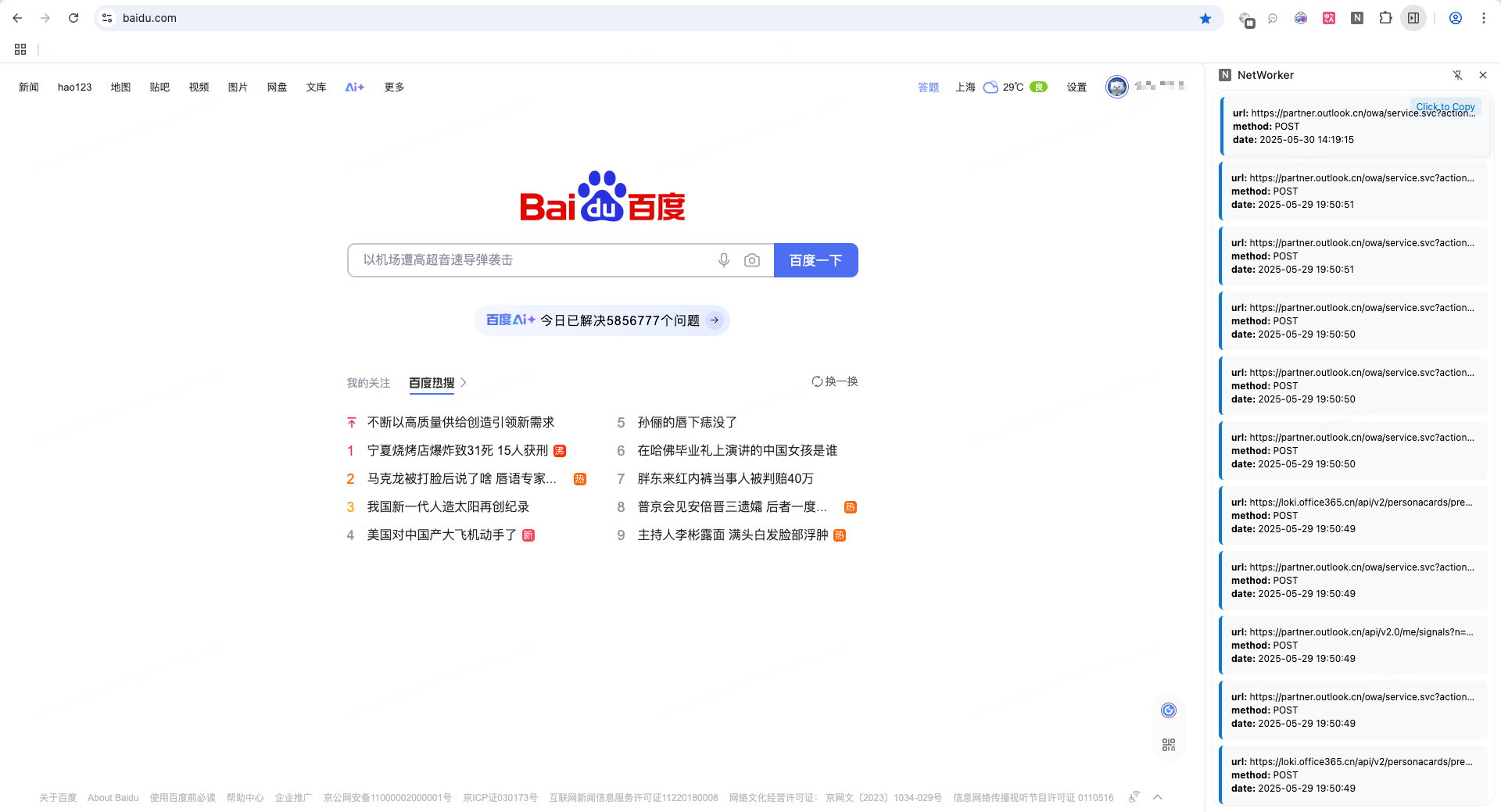The image size is (1501, 812).
Task: Click Click to Copy on first request
Action: coord(1445,106)
